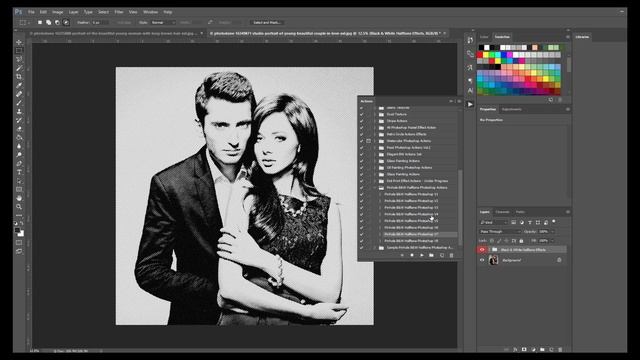Click Stop playing/recording in Actions panel

tap(402, 255)
